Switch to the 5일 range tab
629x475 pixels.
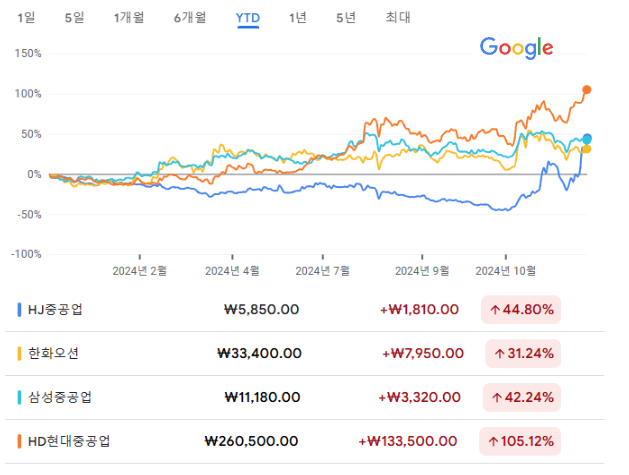pos(74,18)
